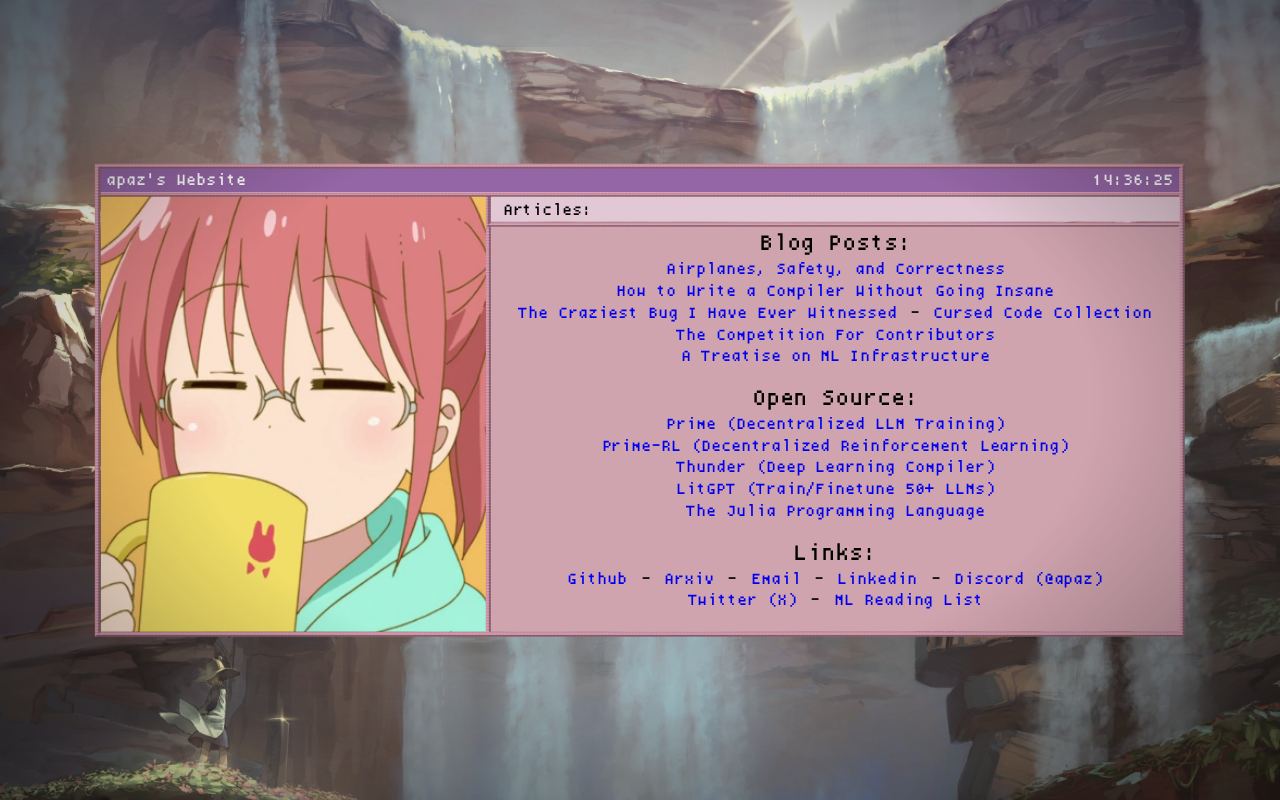
Task: Open Prime-RL Decentralized Reinforcement Learning link
Action: pyautogui.click(x=835, y=446)
